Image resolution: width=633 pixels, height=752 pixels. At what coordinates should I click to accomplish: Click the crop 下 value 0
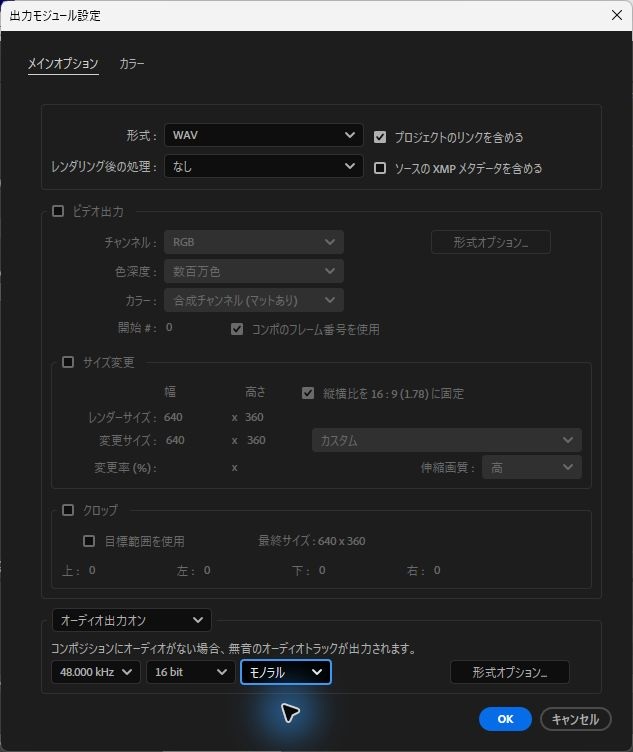pos(322,570)
